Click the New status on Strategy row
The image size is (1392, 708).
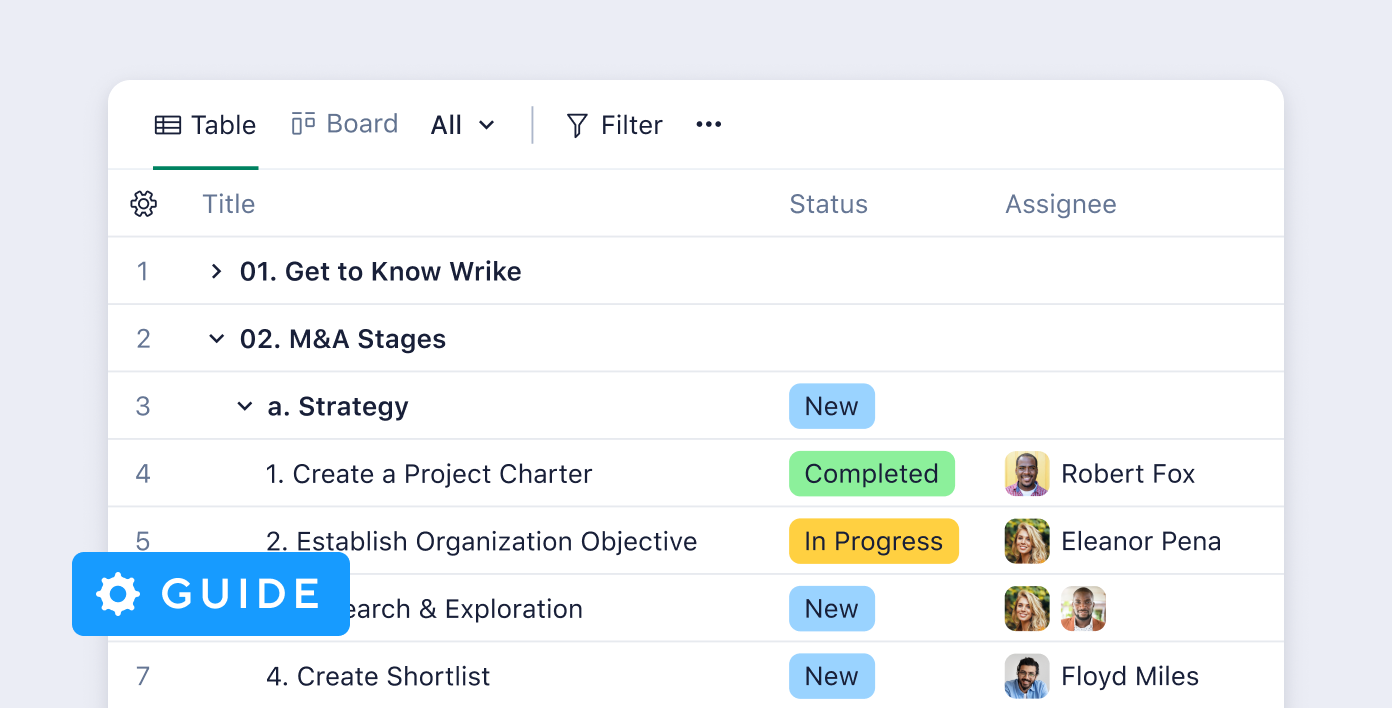pyautogui.click(x=831, y=406)
